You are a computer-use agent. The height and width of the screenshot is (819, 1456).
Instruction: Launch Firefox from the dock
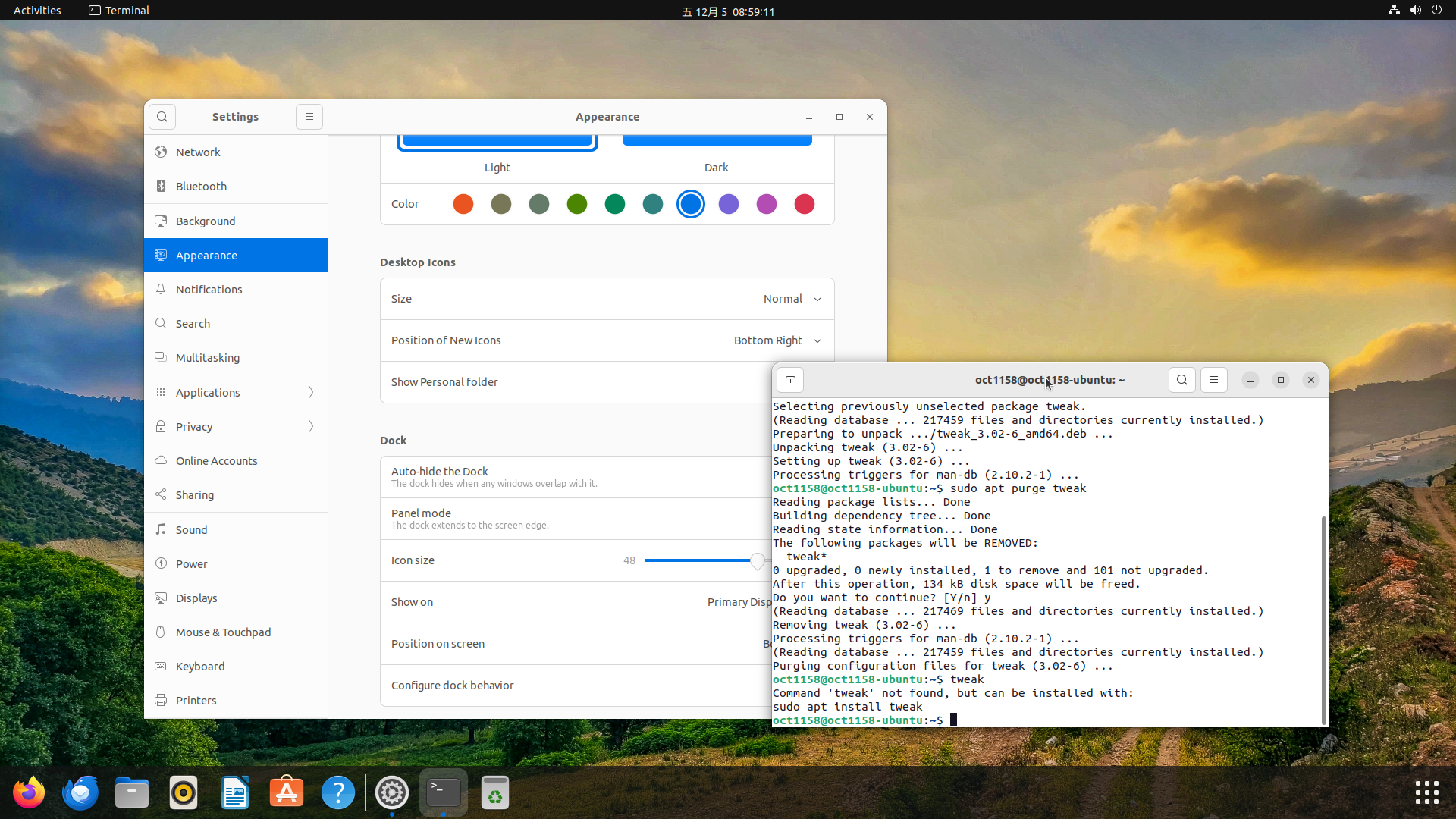[x=29, y=793]
